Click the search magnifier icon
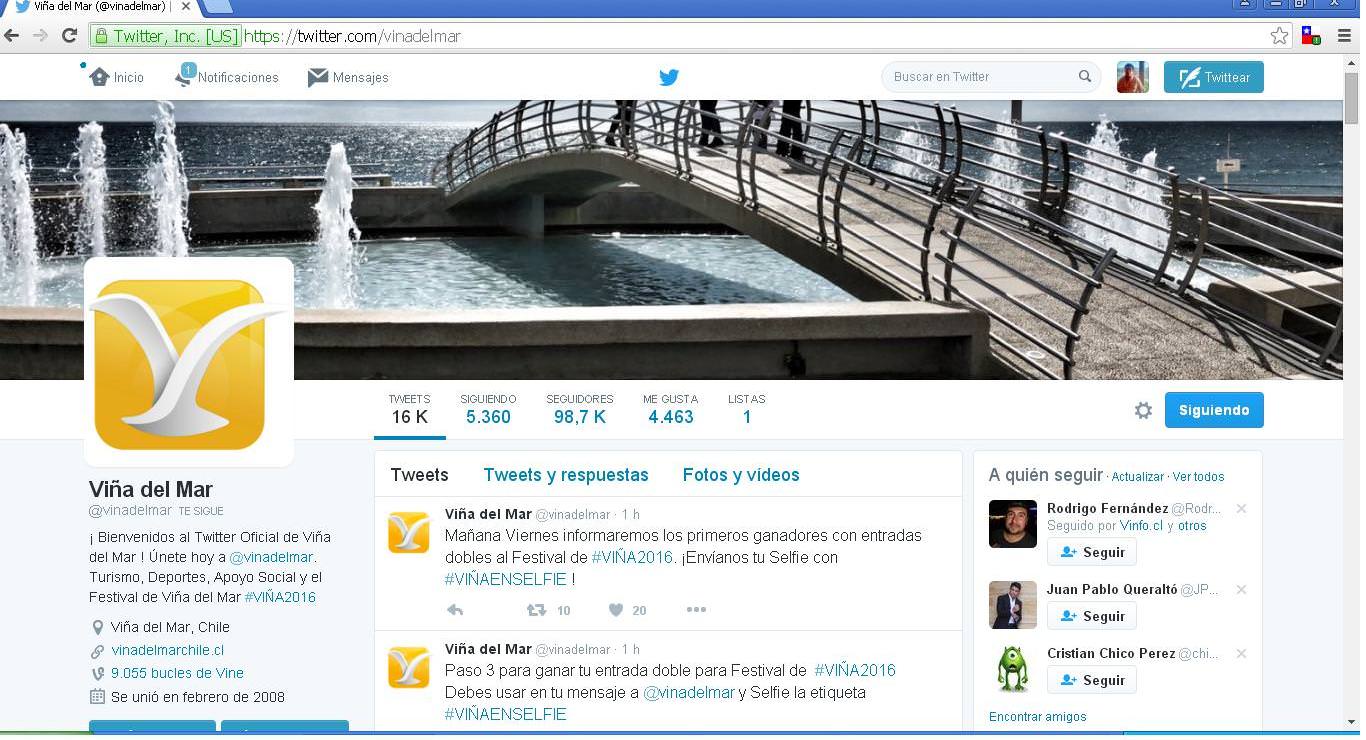Viewport: 1366px width, 740px height. [1085, 77]
